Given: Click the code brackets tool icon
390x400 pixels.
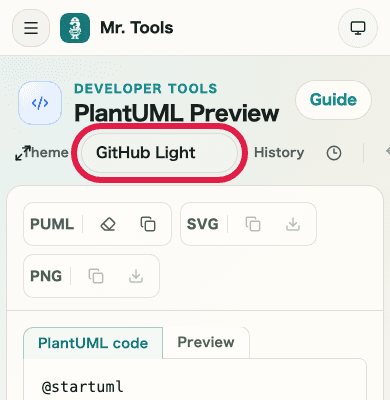Looking at the screenshot, I should pos(40,103).
